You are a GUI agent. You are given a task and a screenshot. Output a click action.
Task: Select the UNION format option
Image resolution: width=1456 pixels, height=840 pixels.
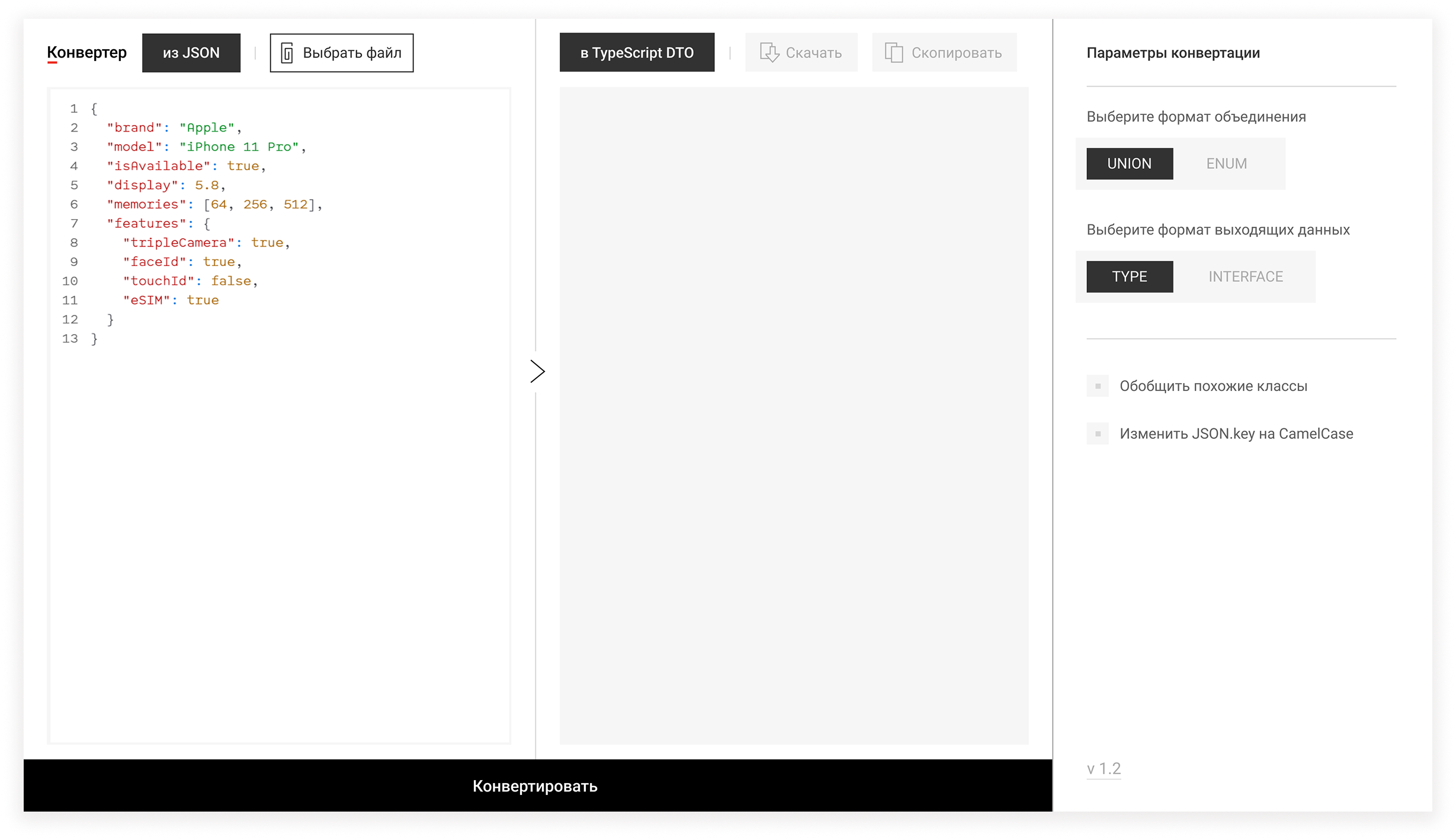tap(1129, 163)
